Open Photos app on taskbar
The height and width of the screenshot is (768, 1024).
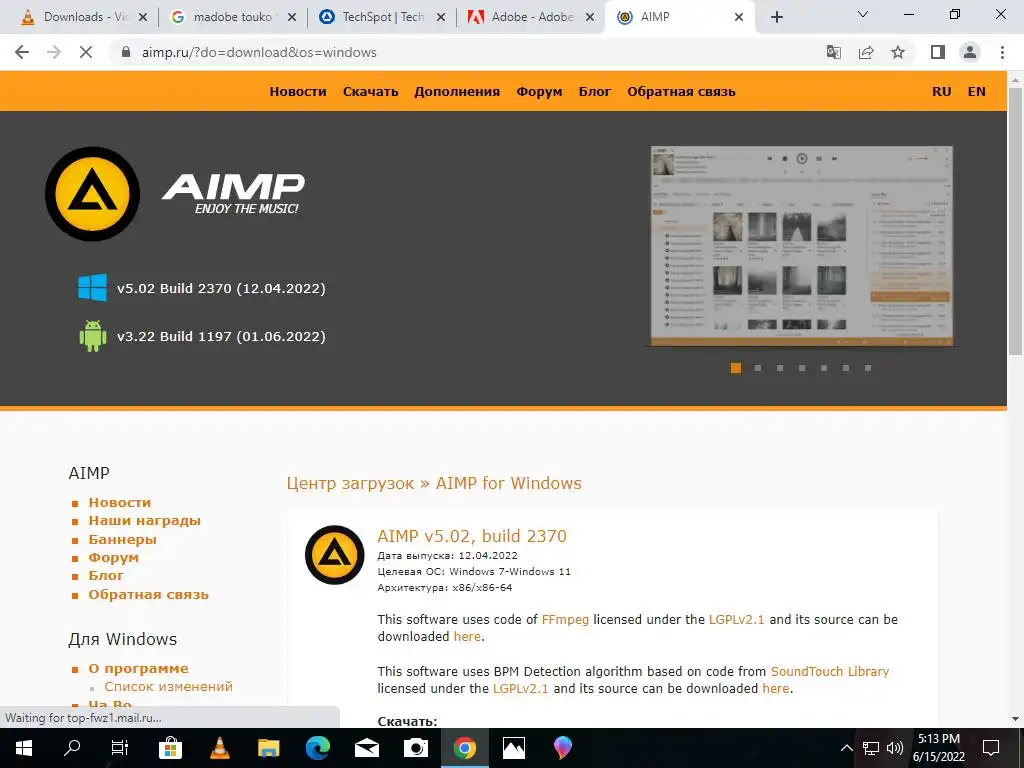pyautogui.click(x=513, y=748)
